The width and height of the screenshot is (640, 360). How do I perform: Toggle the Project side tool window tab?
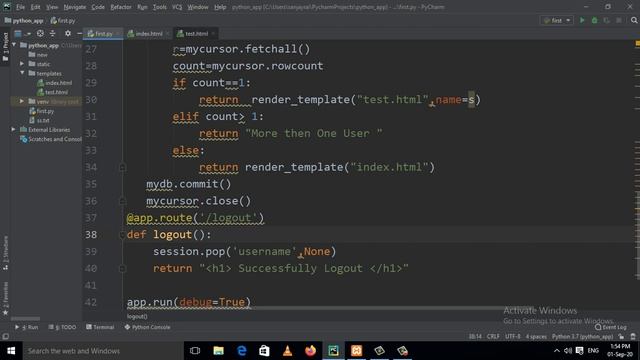(x=5, y=46)
